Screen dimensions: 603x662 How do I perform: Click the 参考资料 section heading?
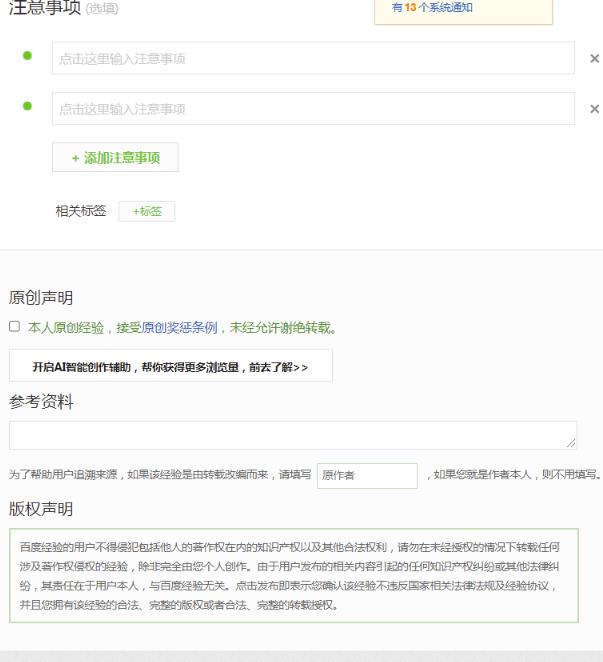click(41, 402)
